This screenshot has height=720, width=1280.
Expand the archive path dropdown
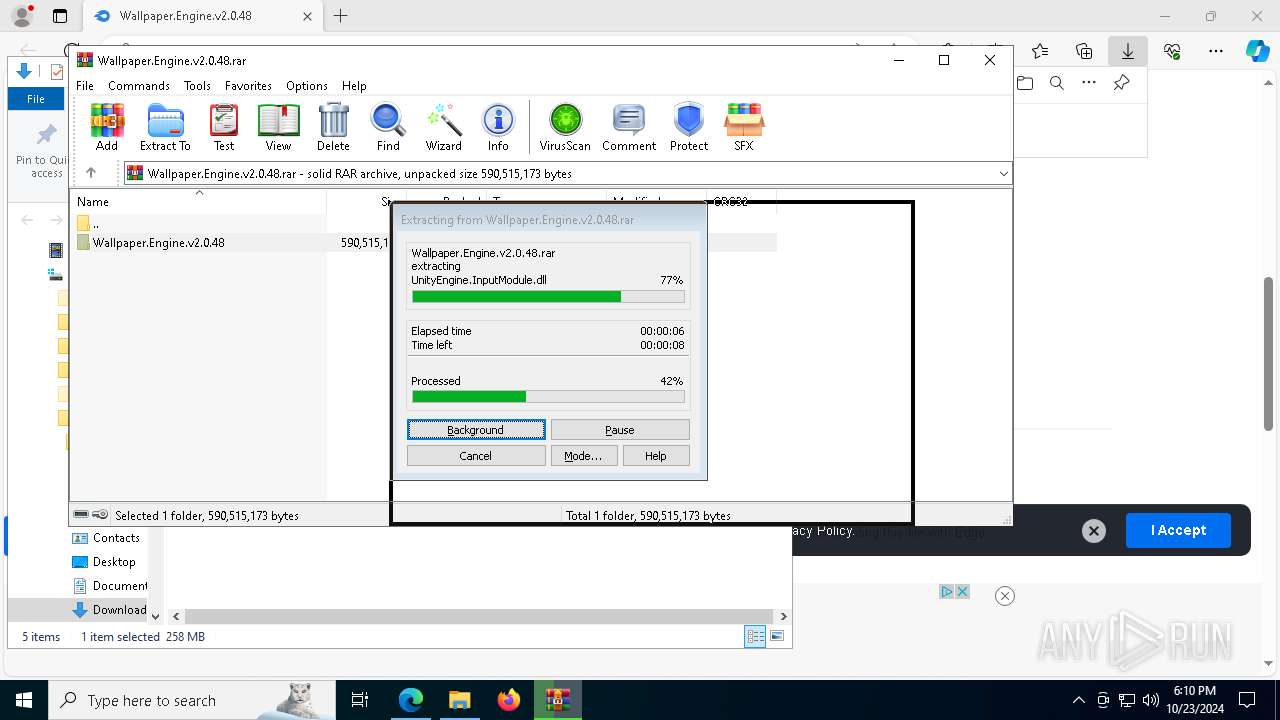[1003, 173]
